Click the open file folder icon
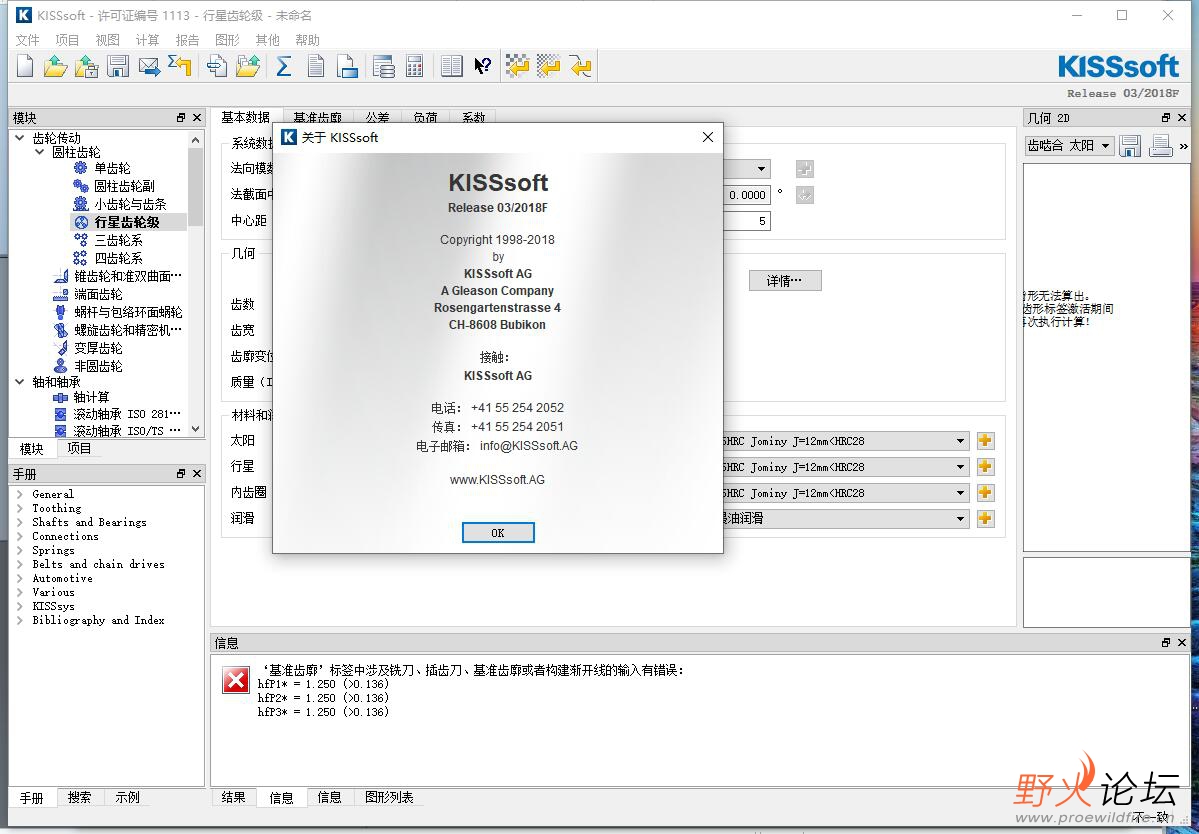Image resolution: width=1199 pixels, height=834 pixels. pos(55,67)
